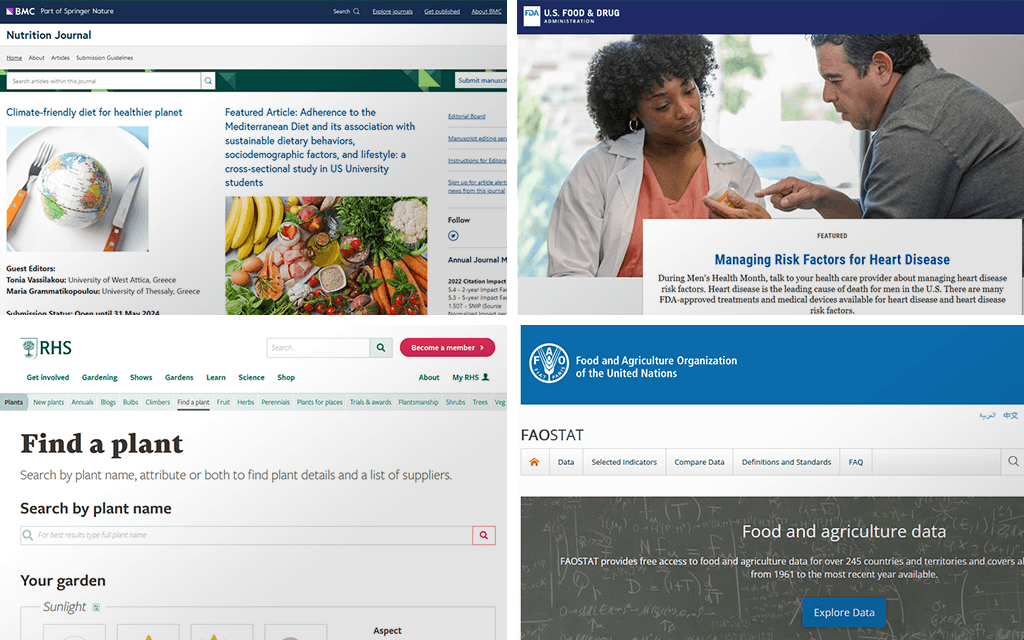Click the green RHS search magnifier button
1024x640 pixels.
tap(381, 347)
